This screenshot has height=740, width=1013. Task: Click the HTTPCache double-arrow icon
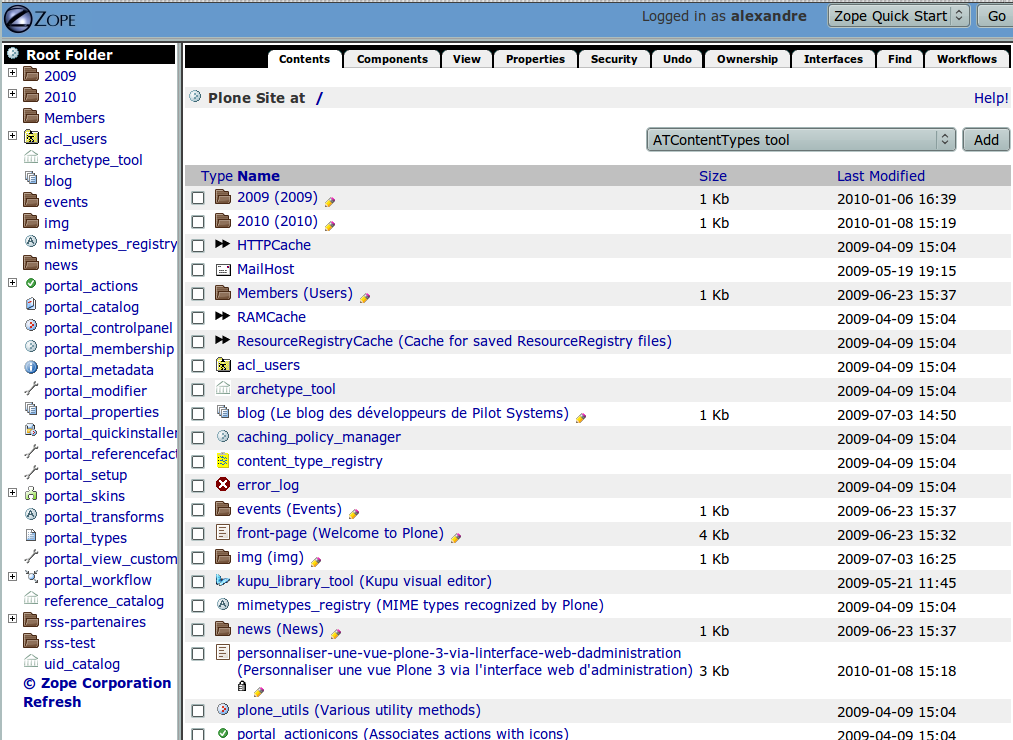pyautogui.click(x=223, y=245)
